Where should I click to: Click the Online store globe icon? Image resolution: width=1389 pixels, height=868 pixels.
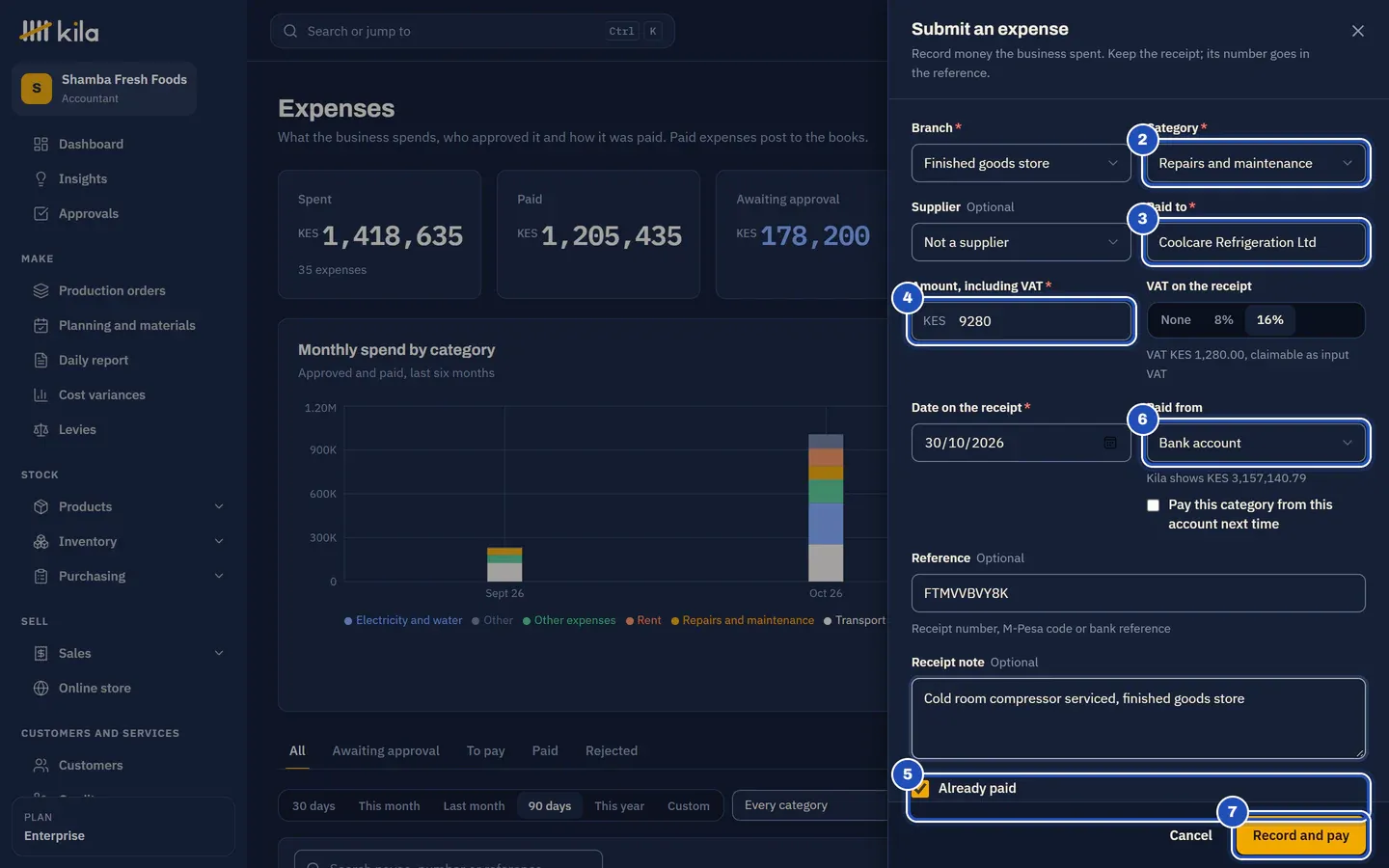[41, 688]
